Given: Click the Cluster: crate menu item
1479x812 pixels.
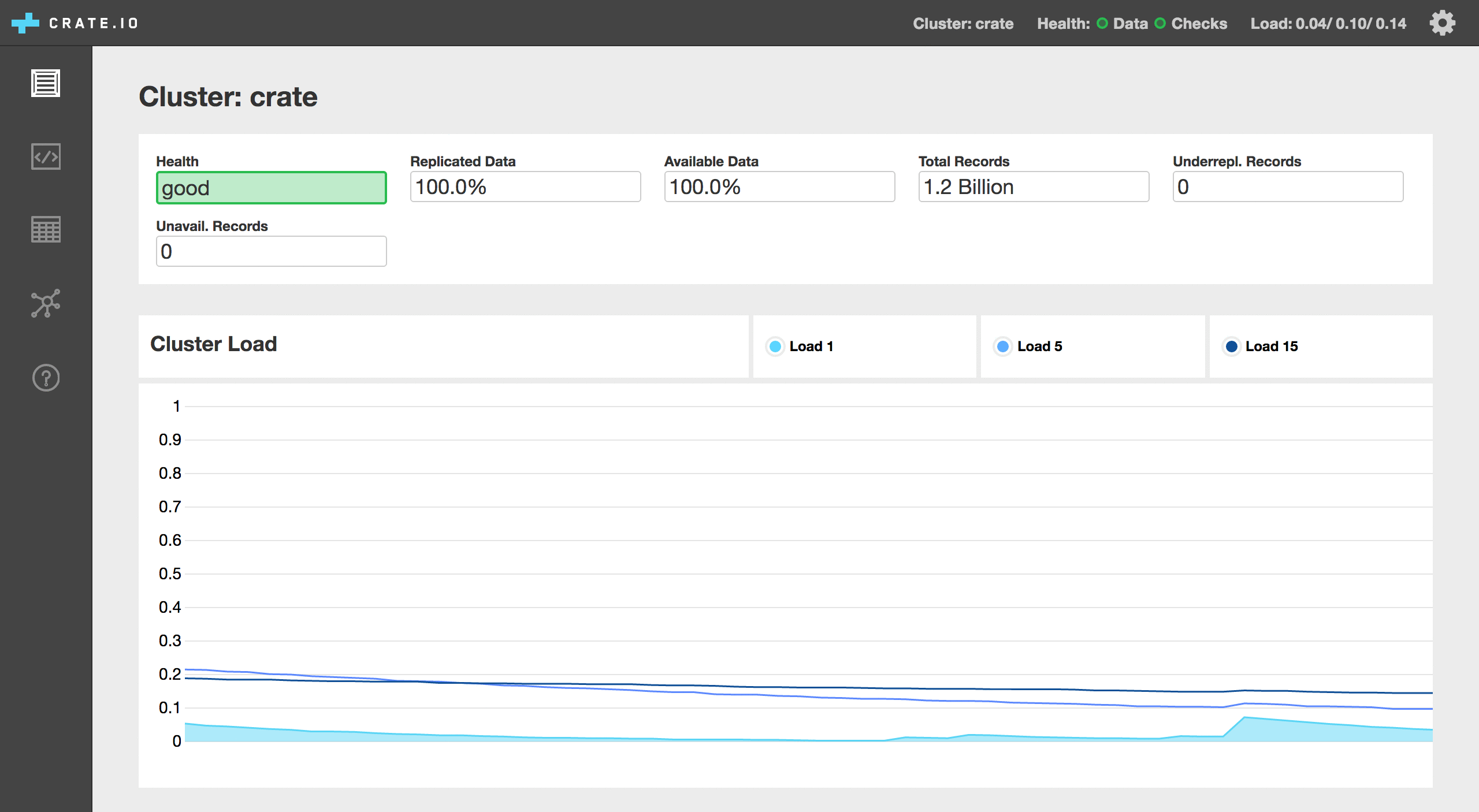Looking at the screenshot, I should pos(963,22).
